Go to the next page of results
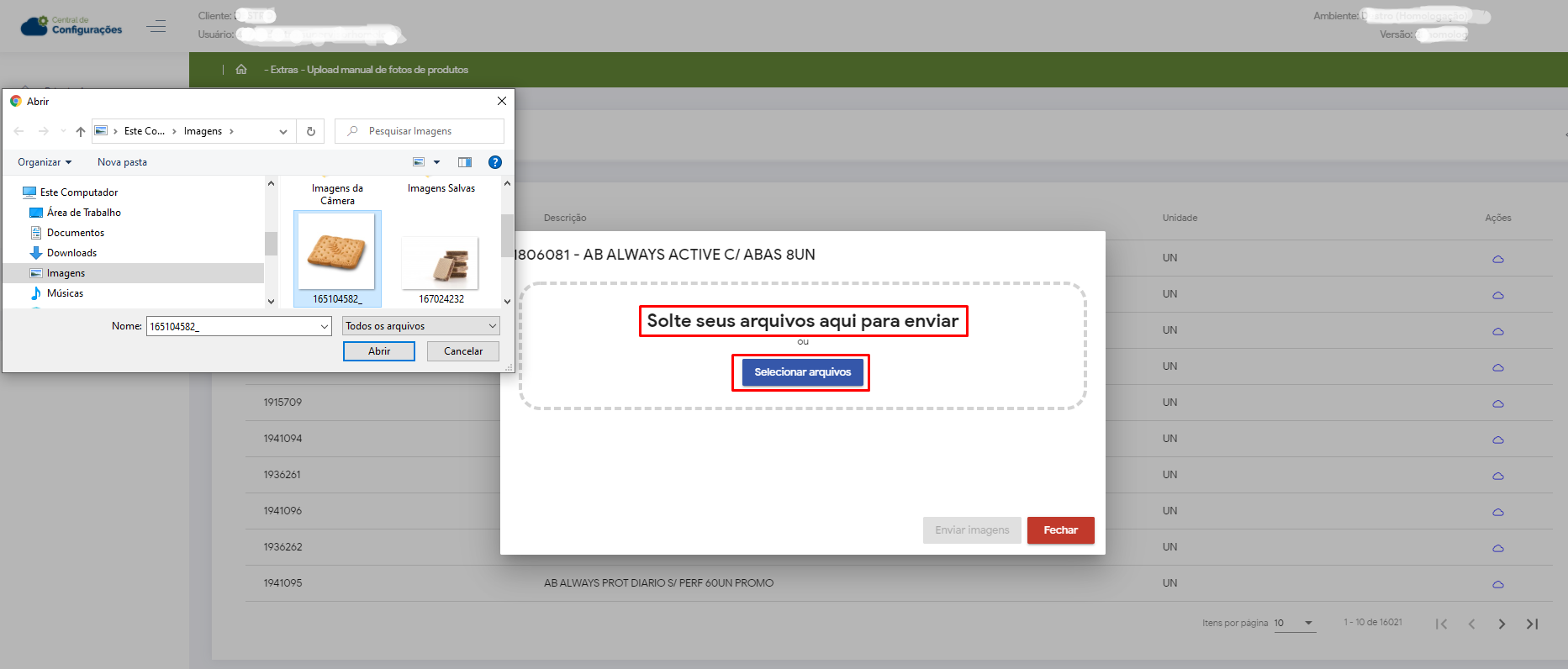 pyautogui.click(x=1502, y=624)
